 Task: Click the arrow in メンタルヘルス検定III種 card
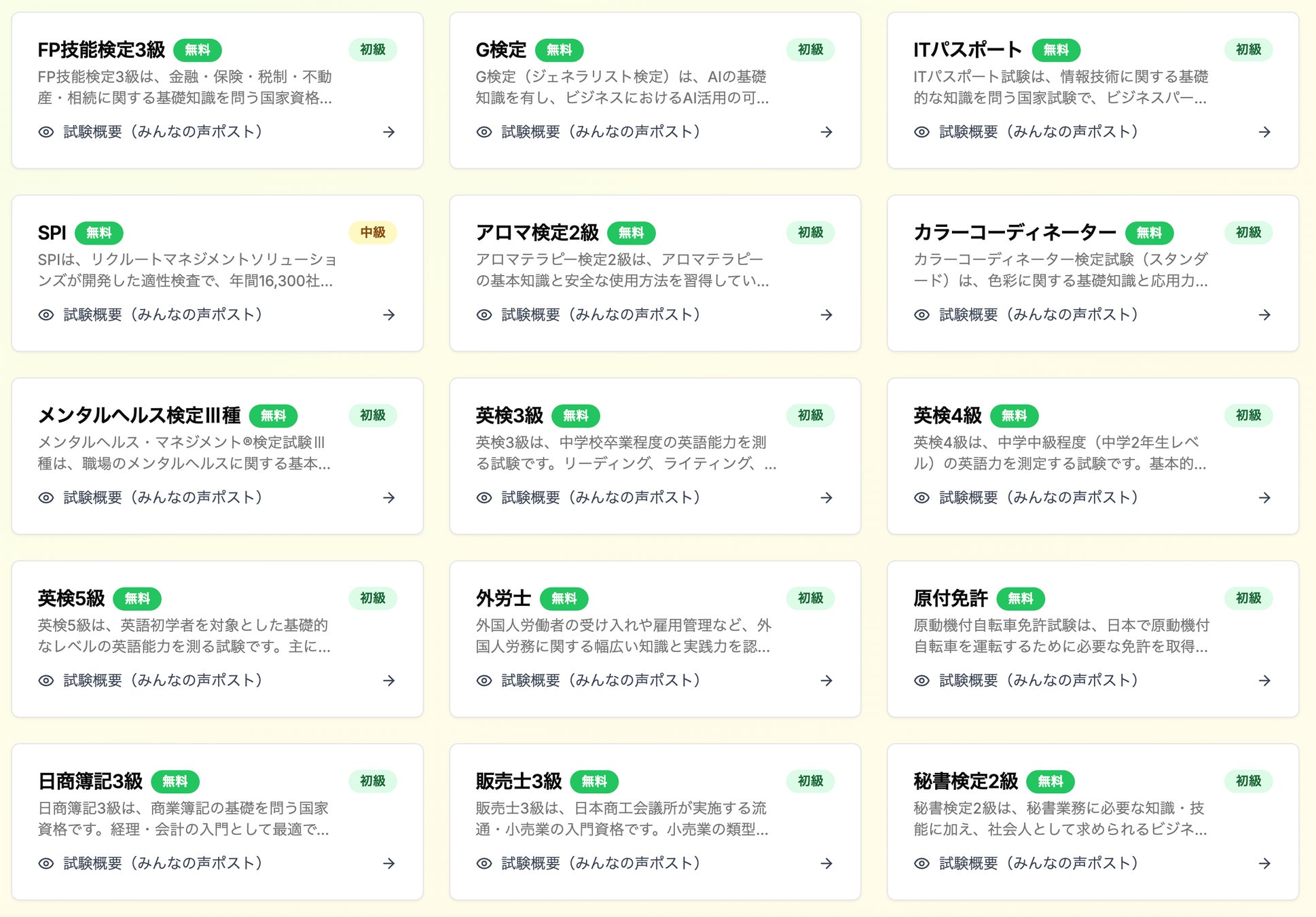click(x=389, y=498)
